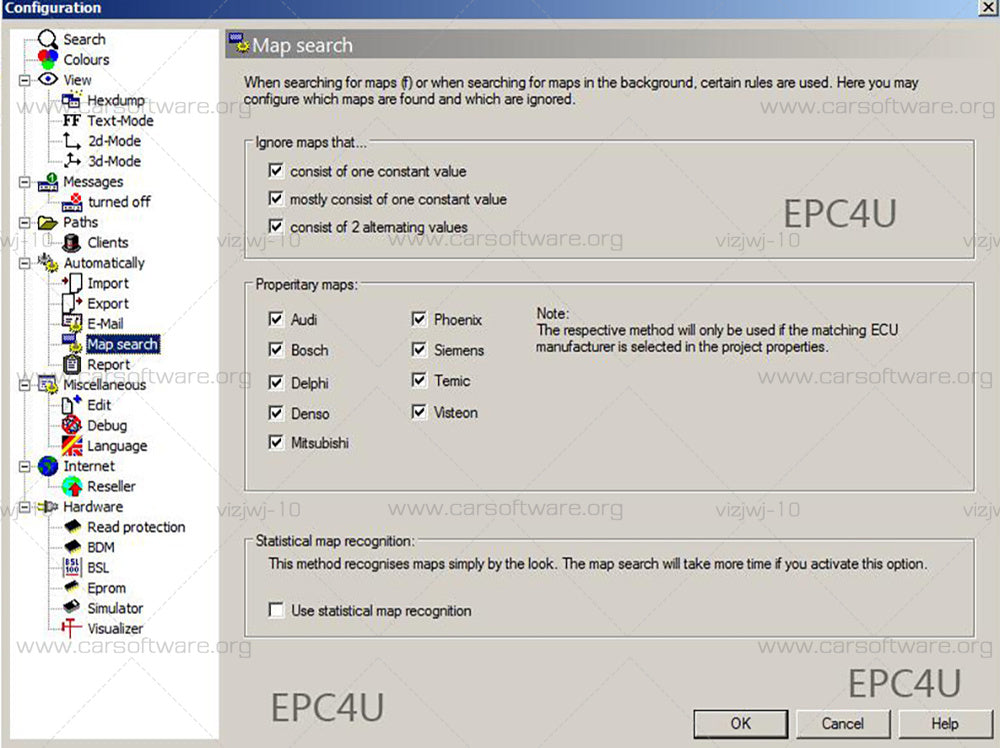This screenshot has height=748, width=1000.
Task: Click the Export document icon
Action: (x=72, y=304)
